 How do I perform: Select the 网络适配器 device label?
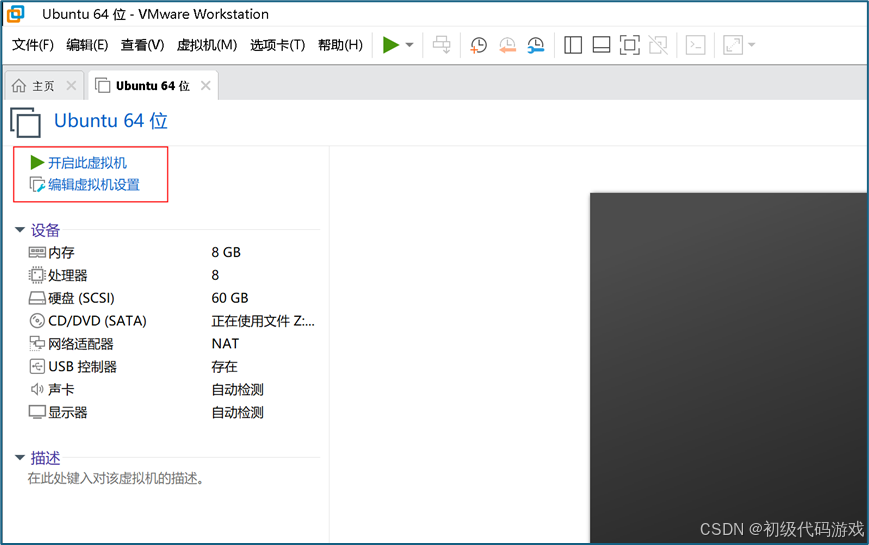coord(81,344)
